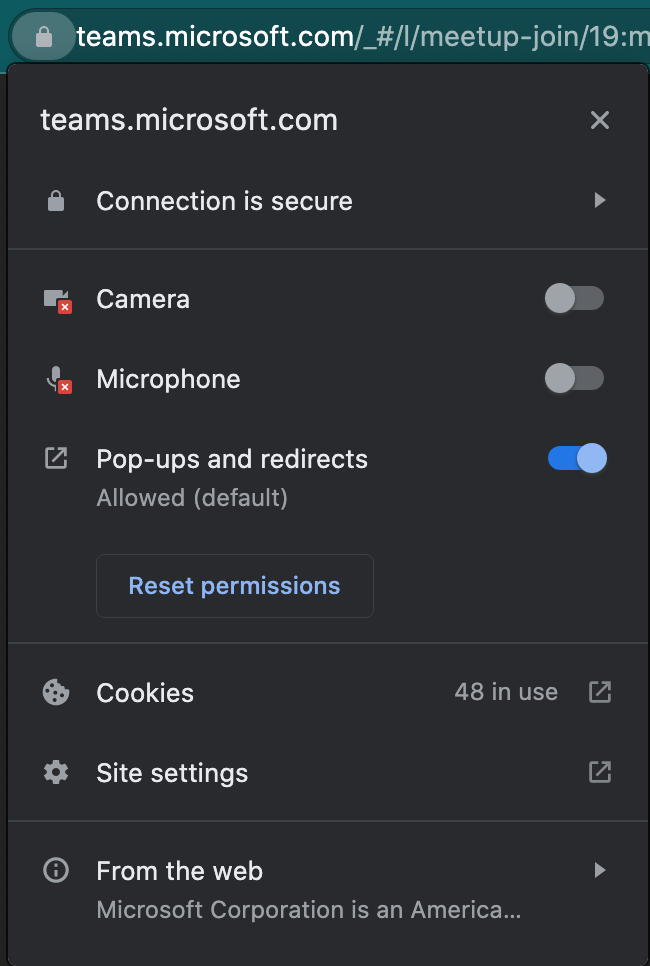Click the lock icon in address bar

43,38
